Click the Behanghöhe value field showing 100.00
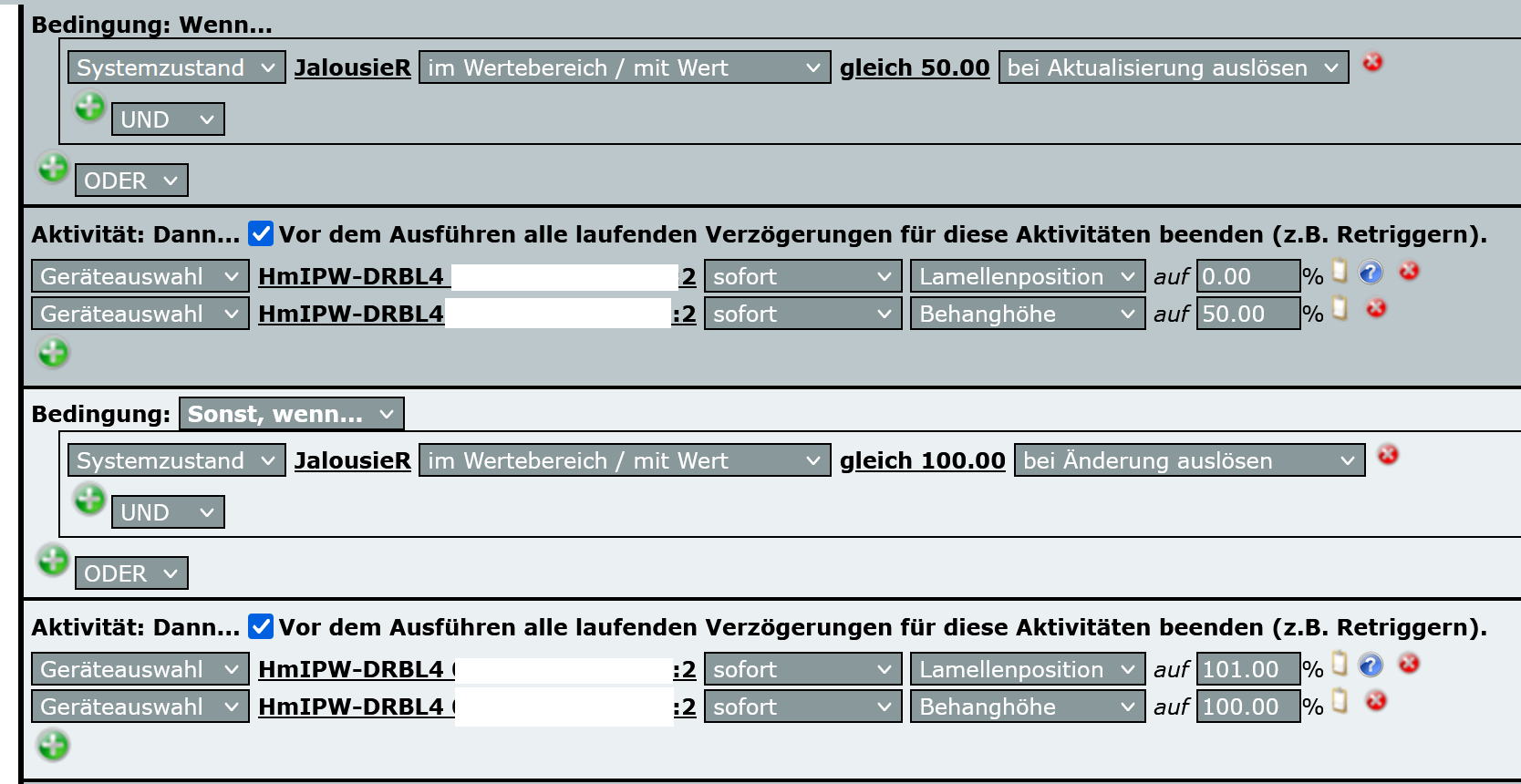This screenshot has height=784, width=1521. click(1248, 707)
